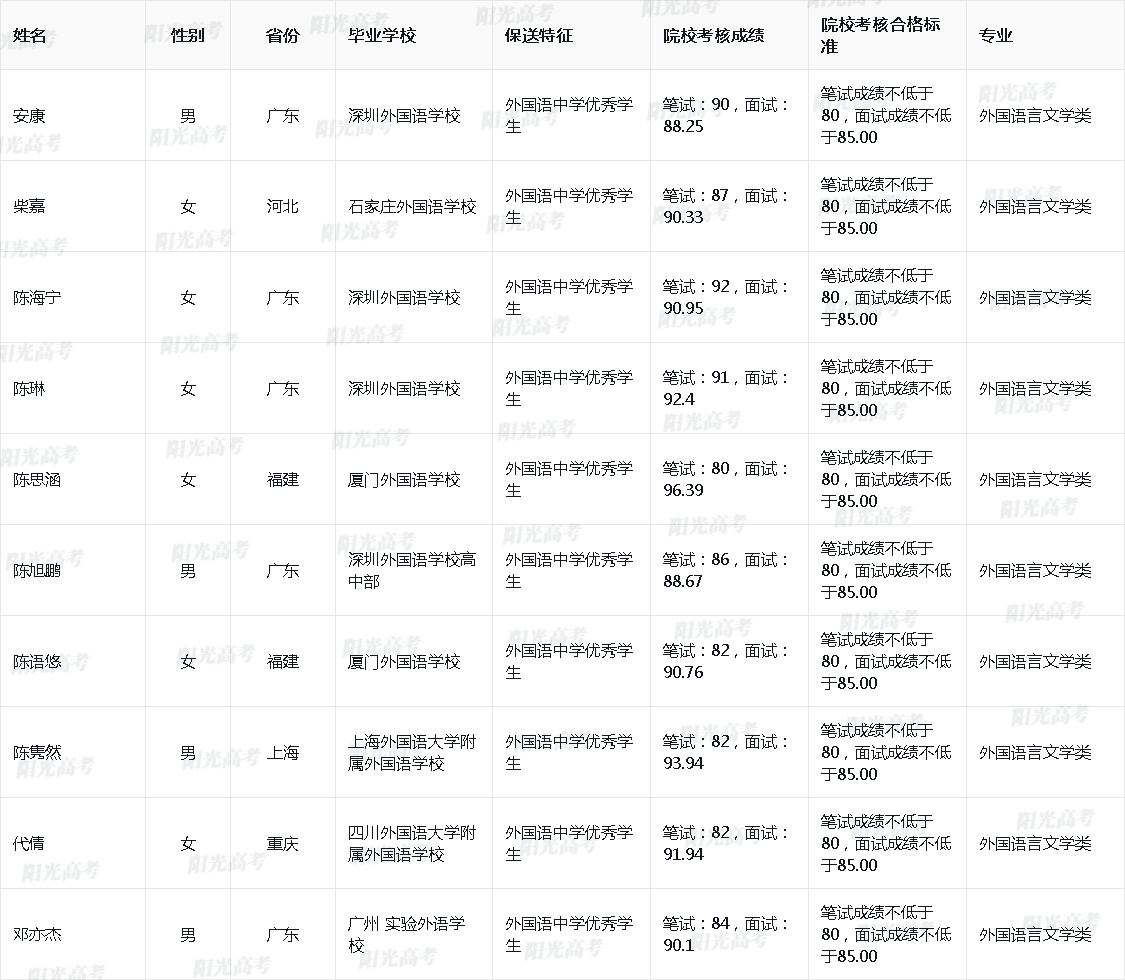Click the 省份 column header
The width and height of the screenshot is (1125, 980).
coord(282,35)
